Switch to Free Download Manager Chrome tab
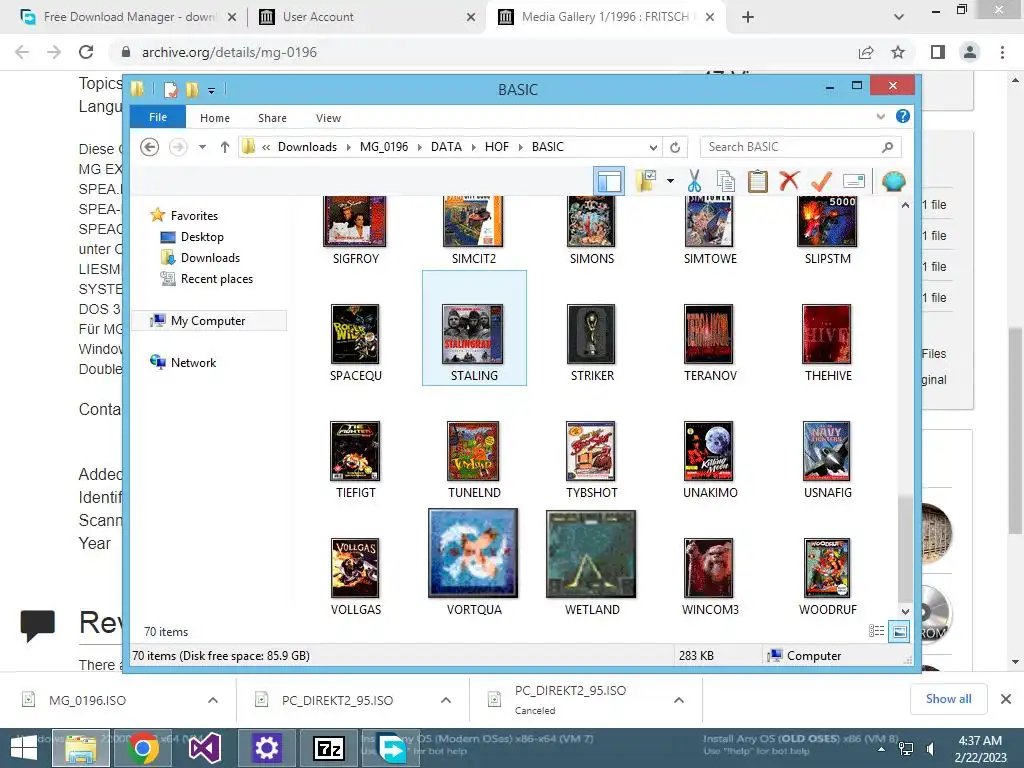Screen dimensions: 1024x768 coord(127,17)
